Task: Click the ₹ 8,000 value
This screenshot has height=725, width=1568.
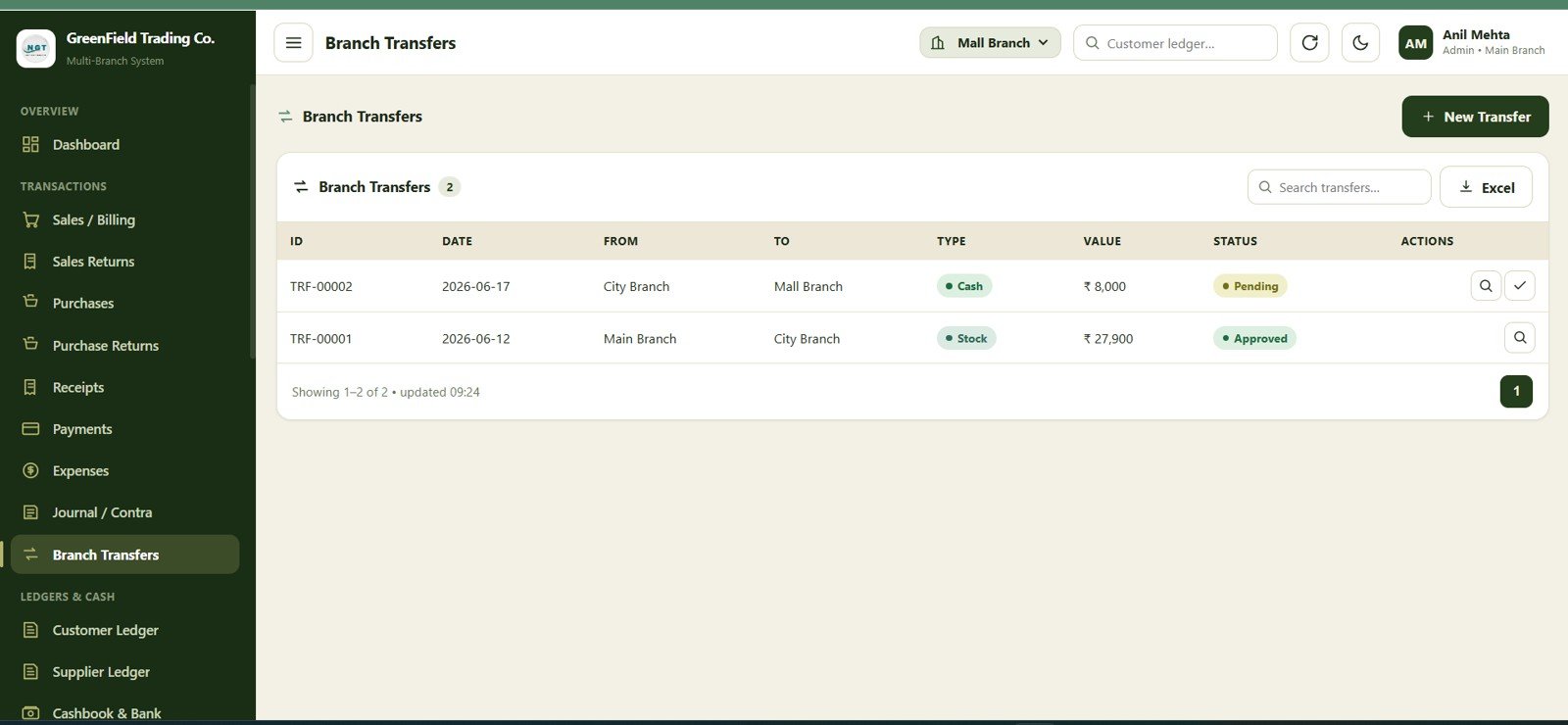Action: tap(1104, 287)
